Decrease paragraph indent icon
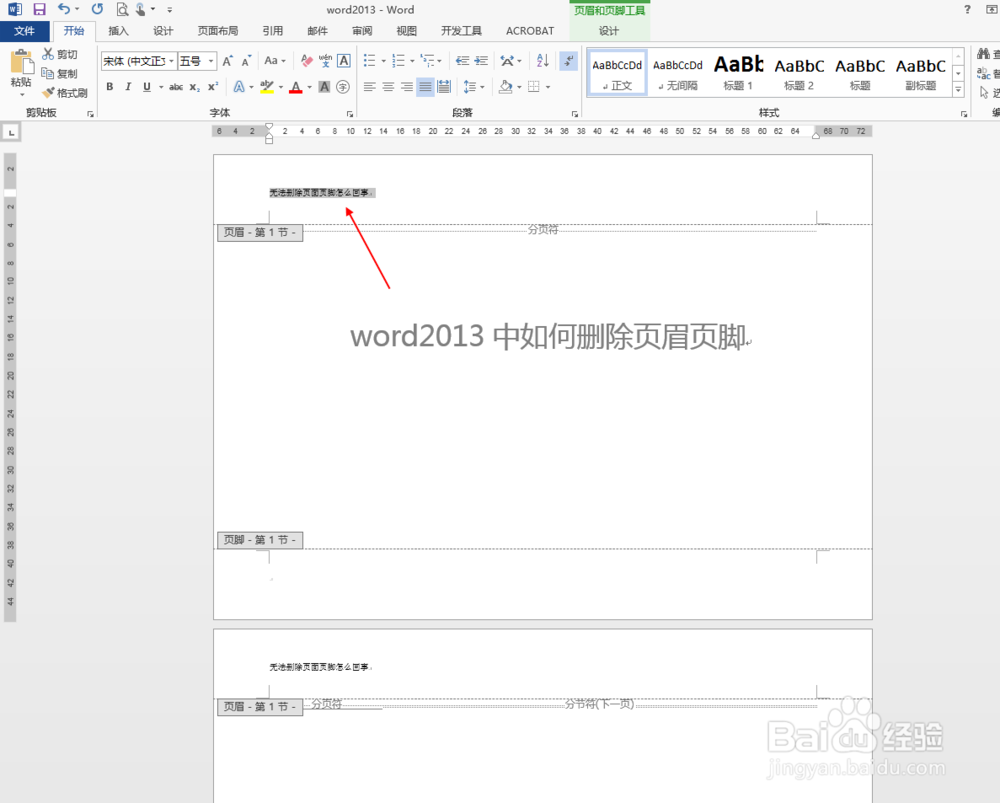Viewport: 1000px width, 803px height. [x=463, y=61]
